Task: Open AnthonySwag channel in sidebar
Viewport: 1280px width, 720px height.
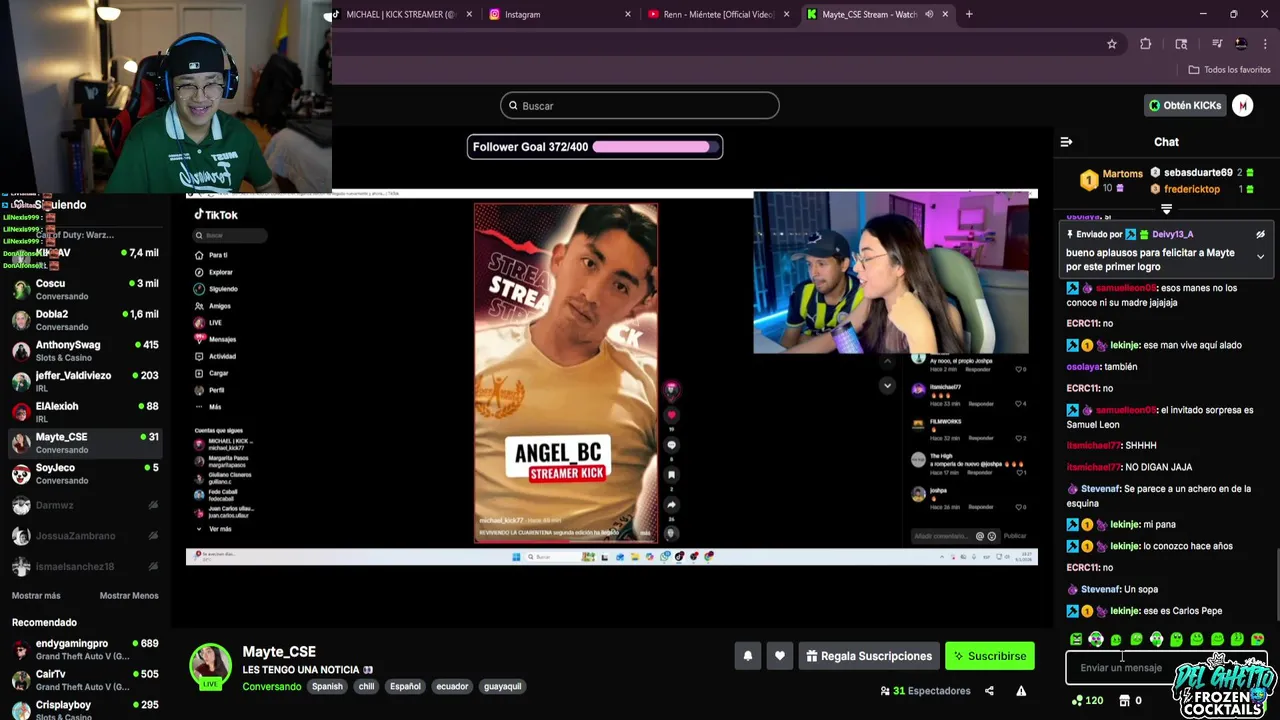Action: [x=85, y=351]
